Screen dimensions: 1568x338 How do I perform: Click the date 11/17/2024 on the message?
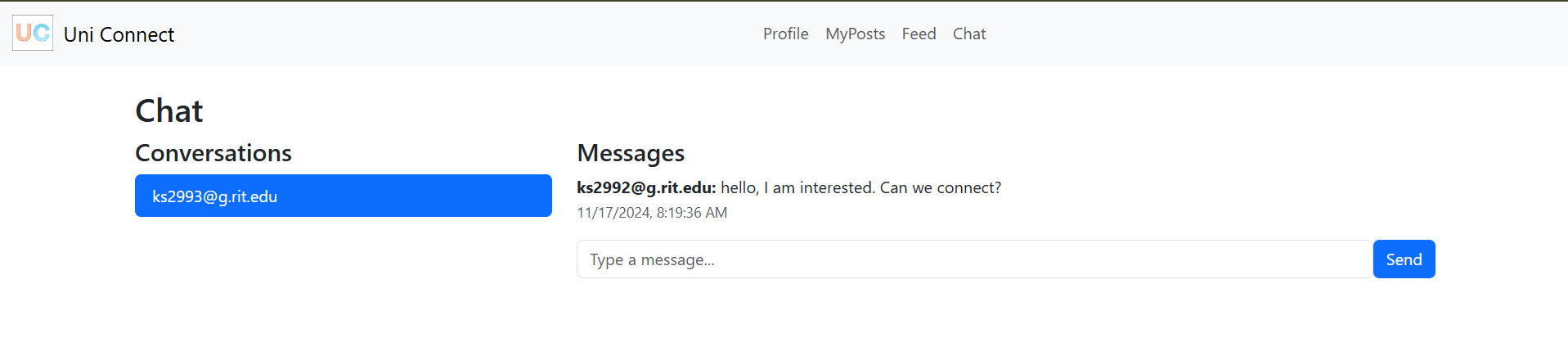coord(613,213)
